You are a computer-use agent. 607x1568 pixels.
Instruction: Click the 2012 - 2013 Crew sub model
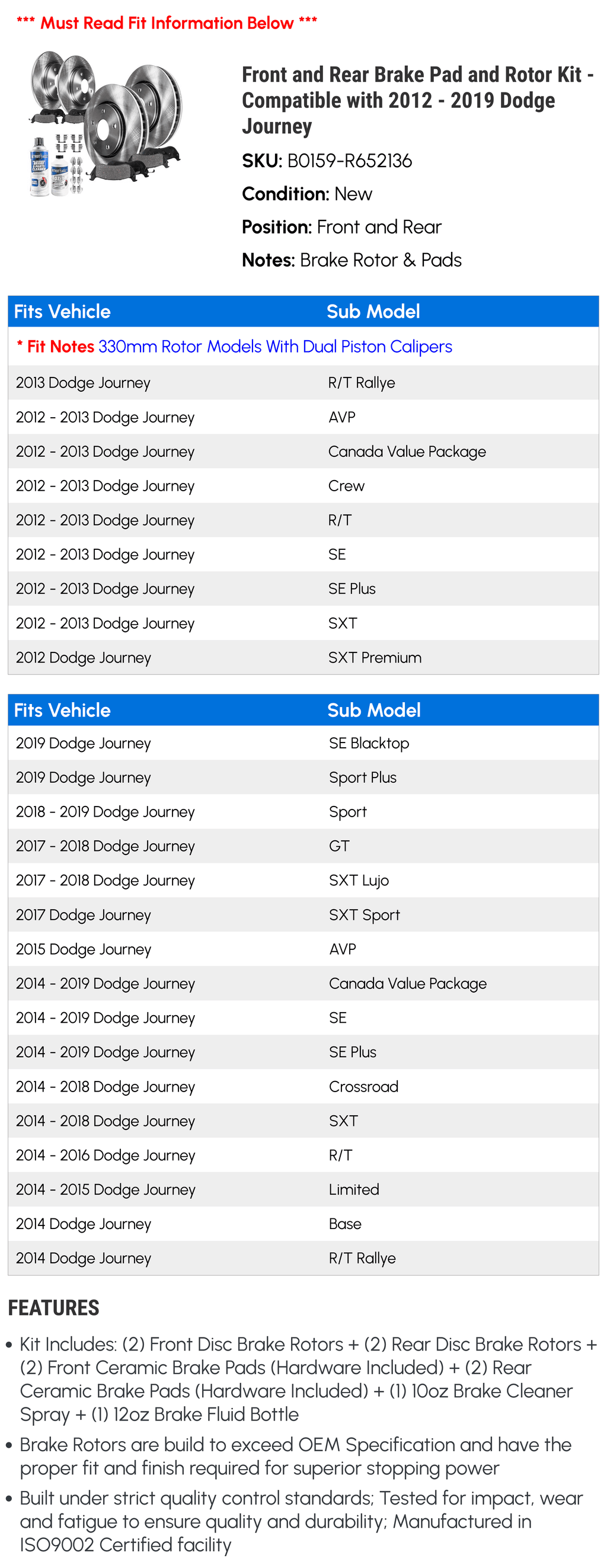pyautogui.click(x=346, y=486)
